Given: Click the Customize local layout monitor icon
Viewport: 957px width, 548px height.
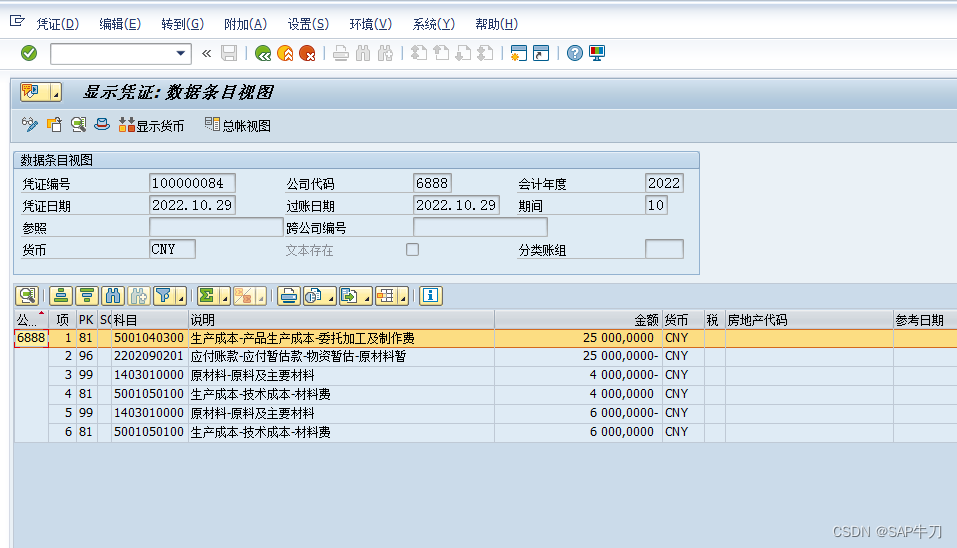Looking at the screenshot, I should coord(597,53).
